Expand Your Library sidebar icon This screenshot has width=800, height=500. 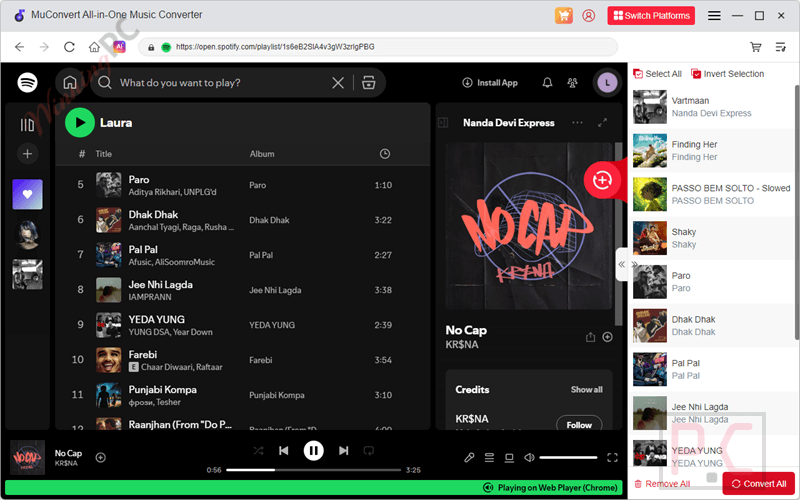coord(27,124)
